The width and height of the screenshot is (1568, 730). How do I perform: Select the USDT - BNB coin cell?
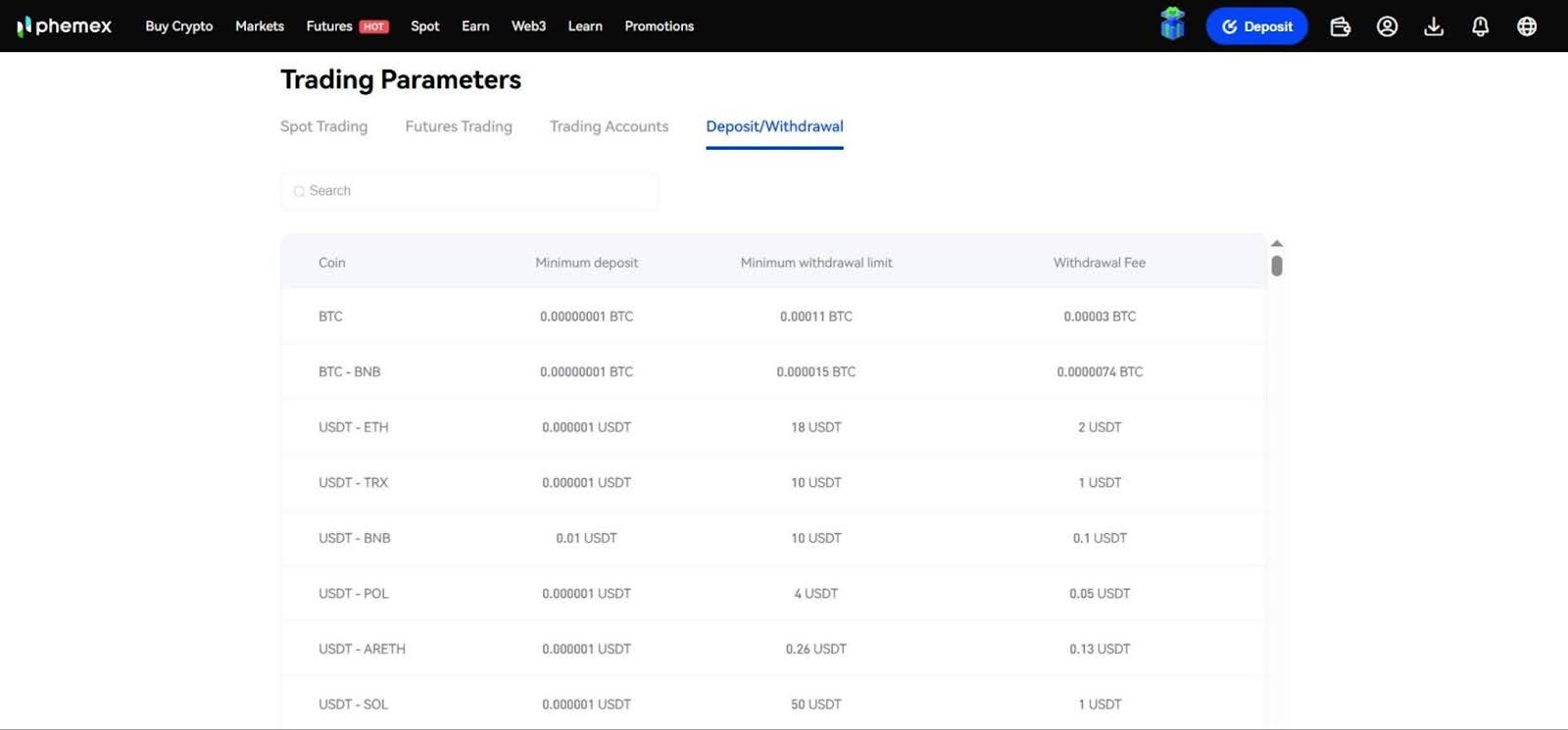pos(354,538)
